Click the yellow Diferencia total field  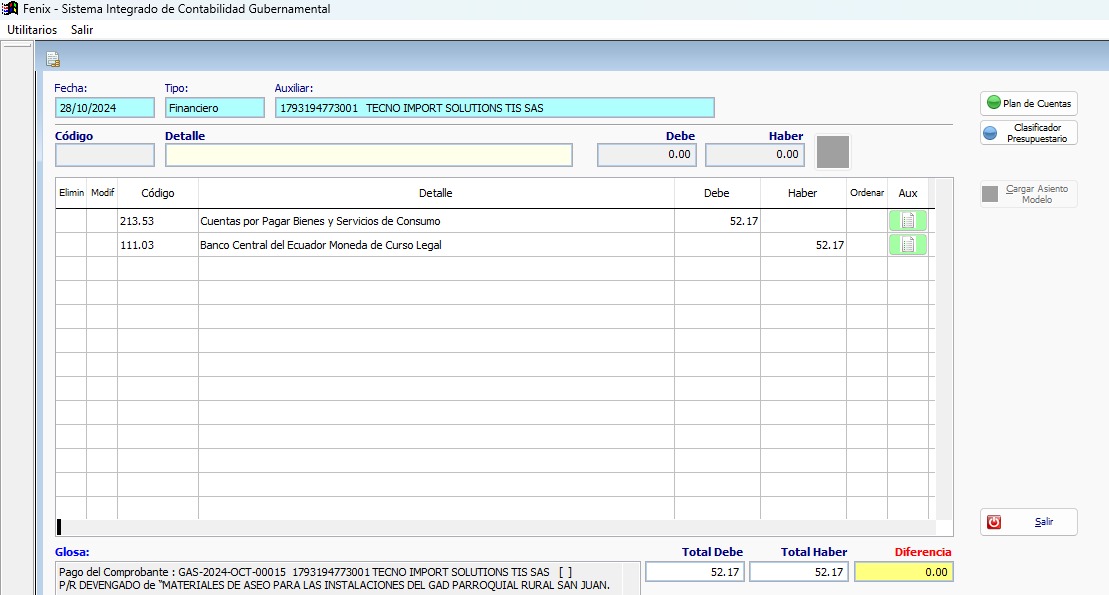point(904,572)
